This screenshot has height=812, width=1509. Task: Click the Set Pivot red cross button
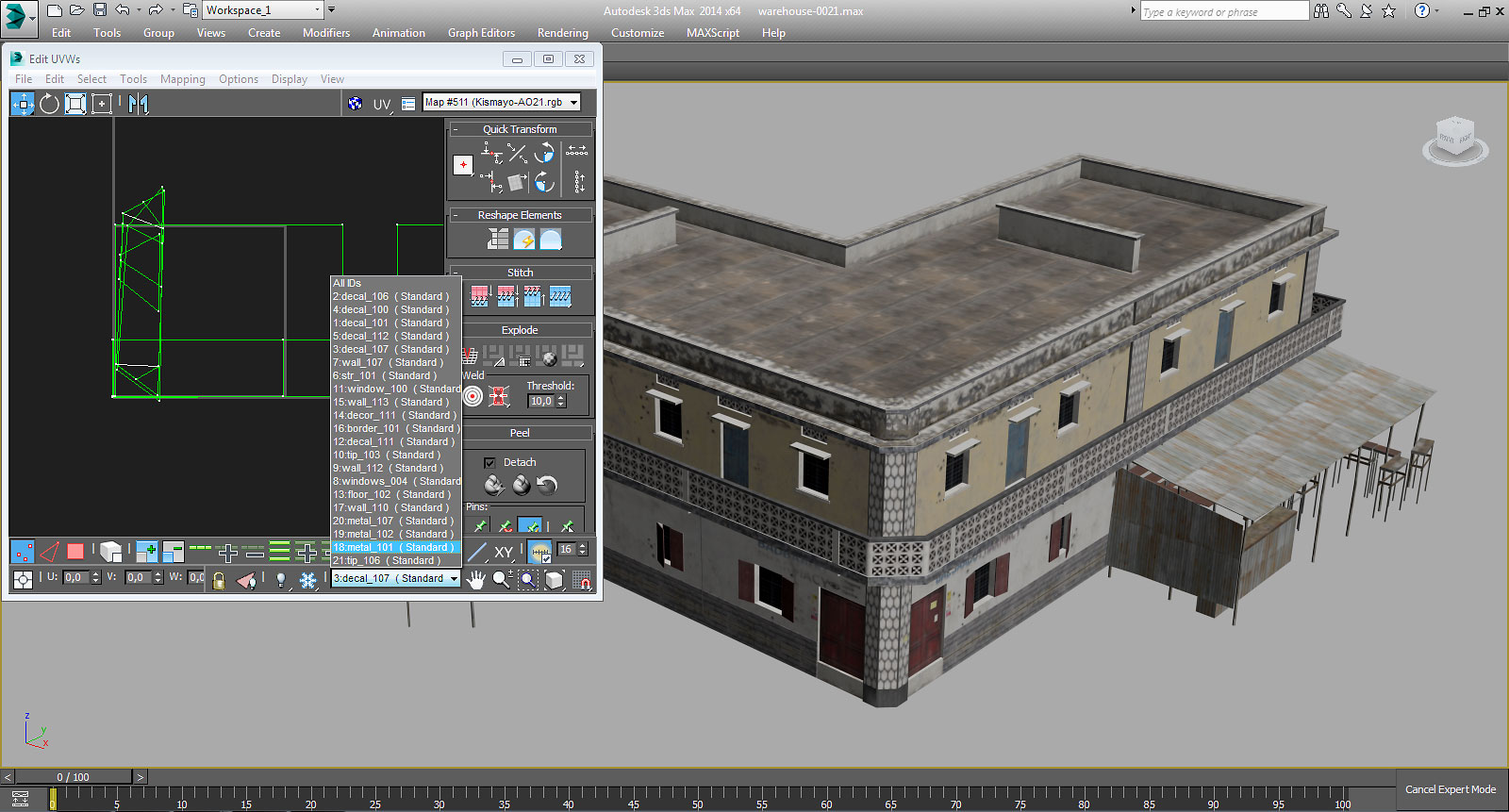click(463, 165)
